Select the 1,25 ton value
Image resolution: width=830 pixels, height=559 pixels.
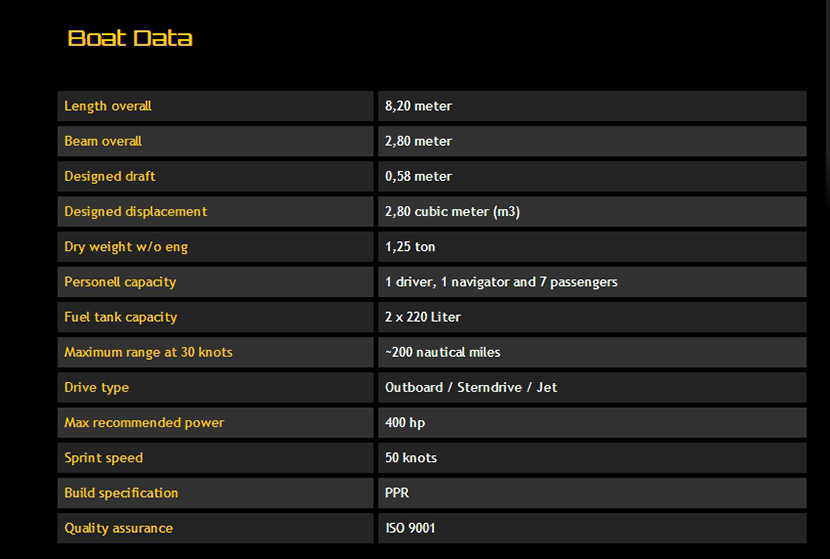(410, 246)
